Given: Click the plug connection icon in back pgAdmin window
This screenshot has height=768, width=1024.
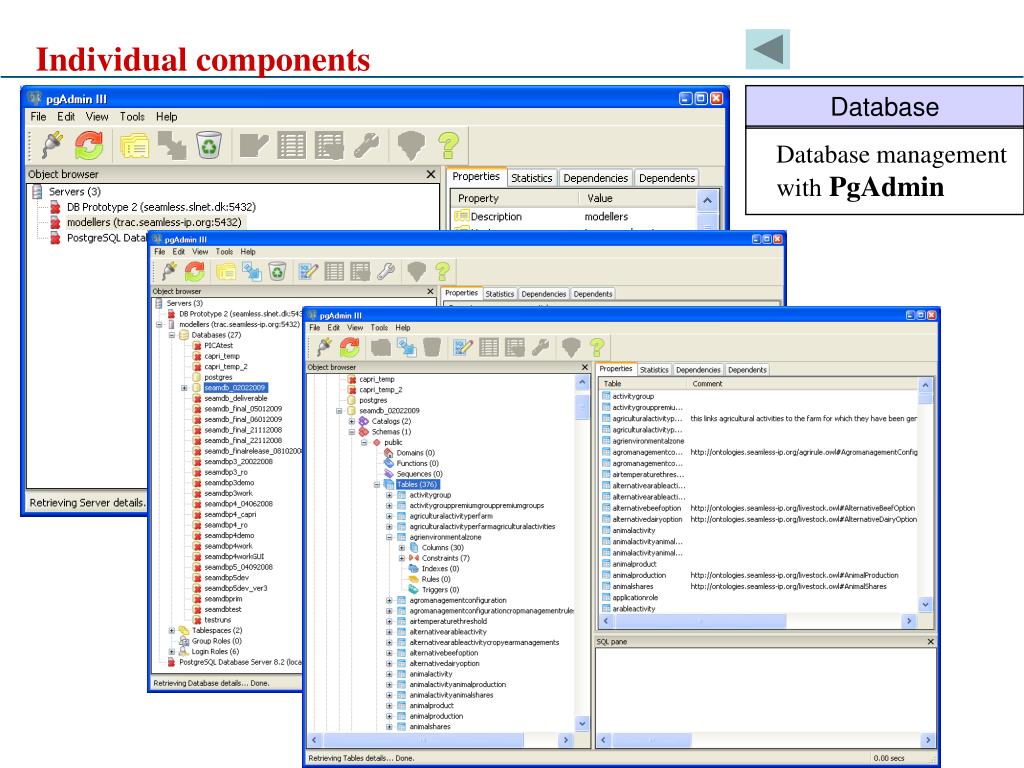Looking at the screenshot, I should (x=52, y=145).
